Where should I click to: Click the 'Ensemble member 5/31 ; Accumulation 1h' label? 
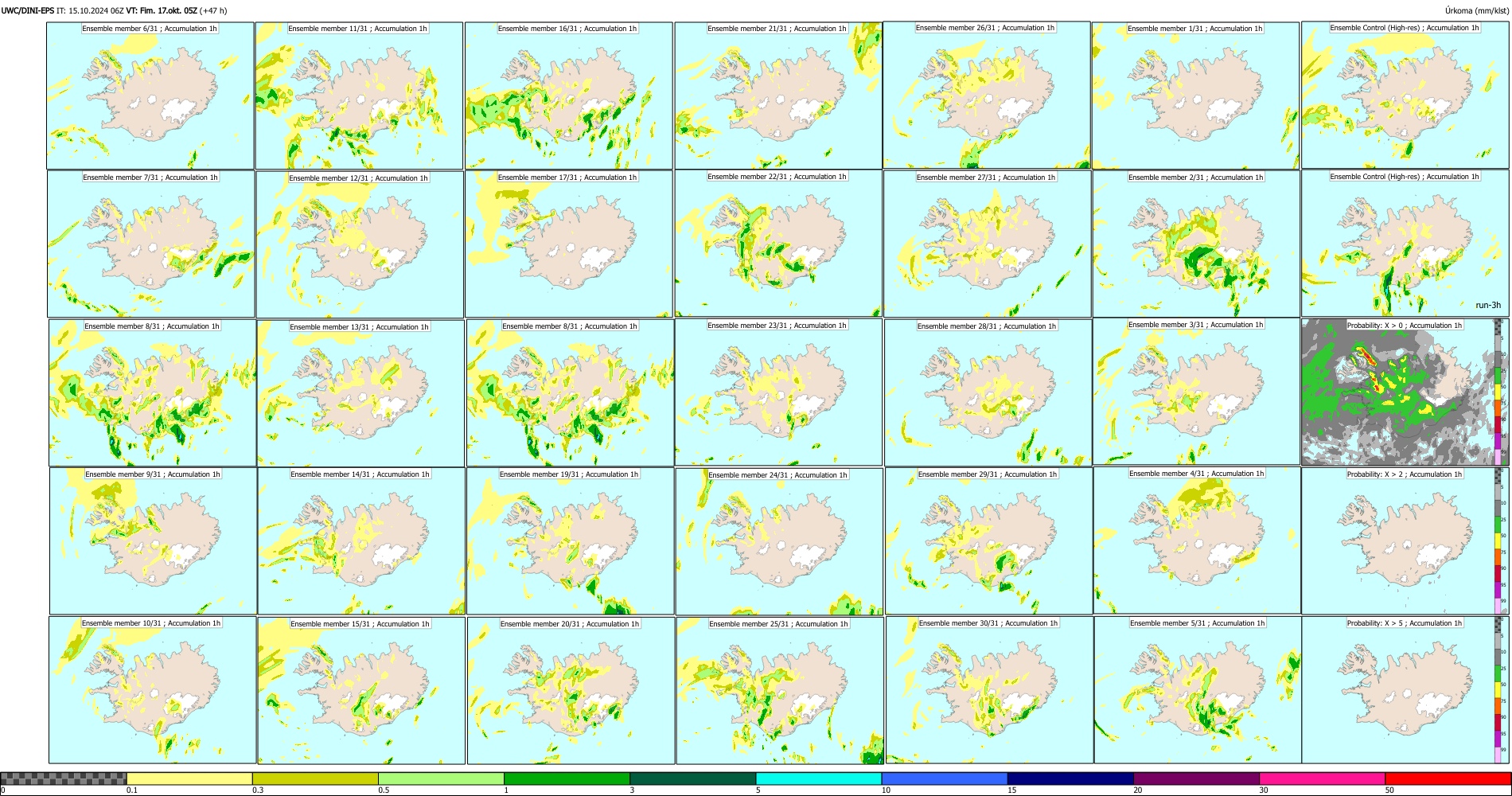click(x=1198, y=623)
